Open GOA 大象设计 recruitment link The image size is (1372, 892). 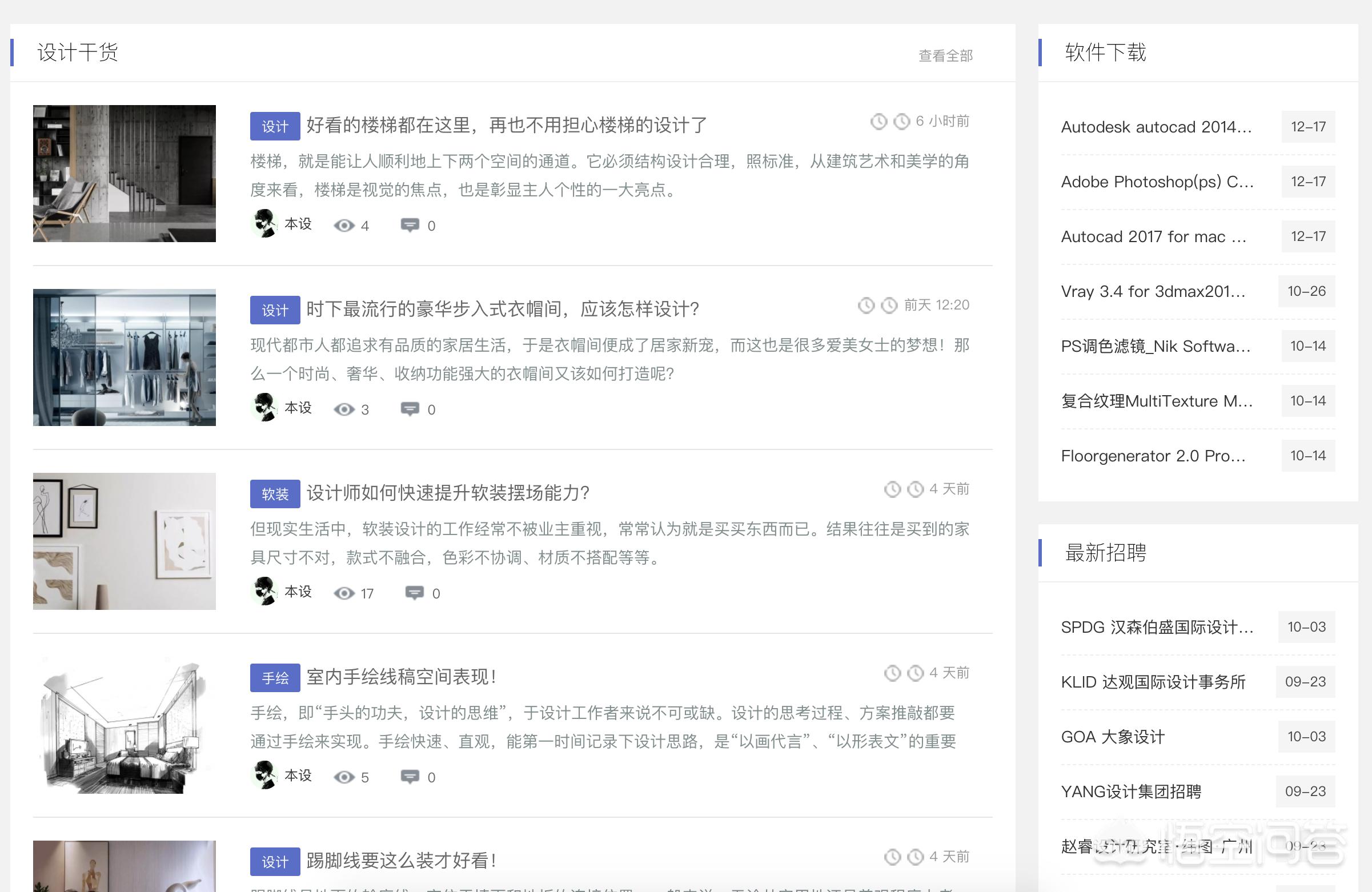(1113, 737)
